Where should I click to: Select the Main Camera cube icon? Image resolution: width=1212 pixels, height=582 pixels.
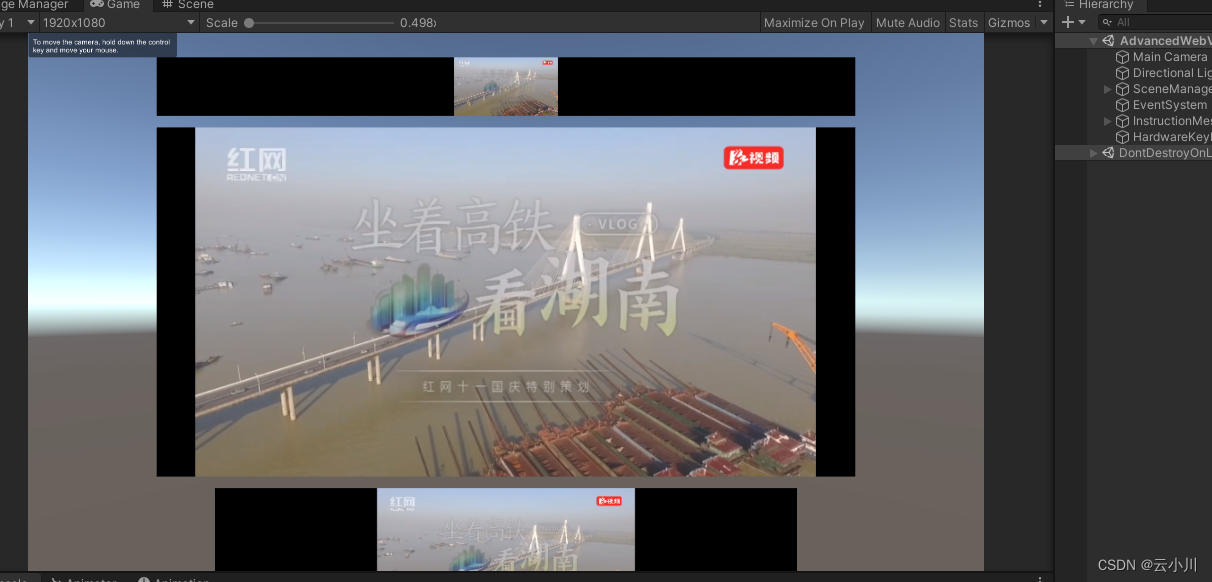(x=1121, y=56)
